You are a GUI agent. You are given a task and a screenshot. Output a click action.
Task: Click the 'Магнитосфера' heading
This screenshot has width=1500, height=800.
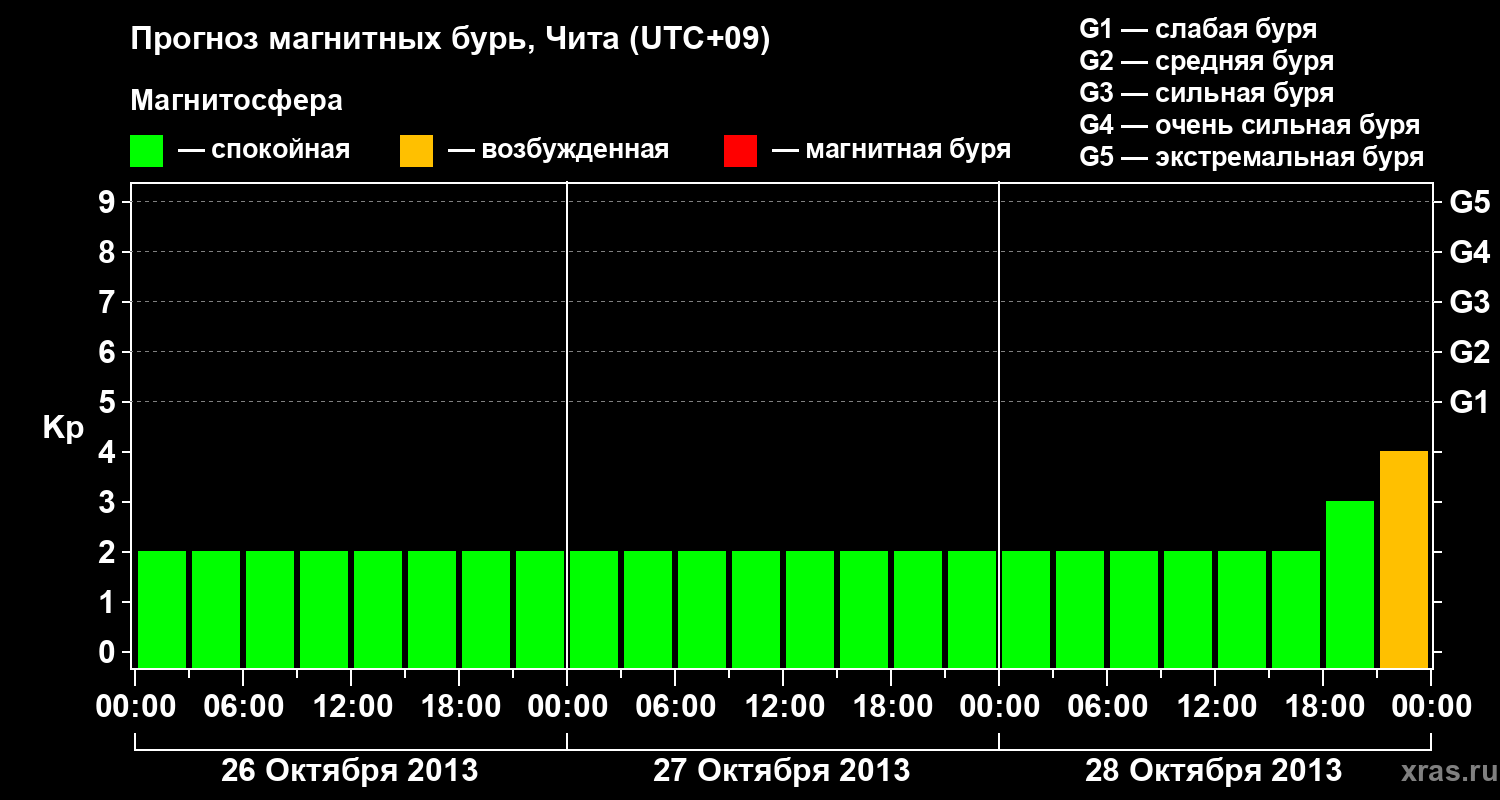[236, 101]
